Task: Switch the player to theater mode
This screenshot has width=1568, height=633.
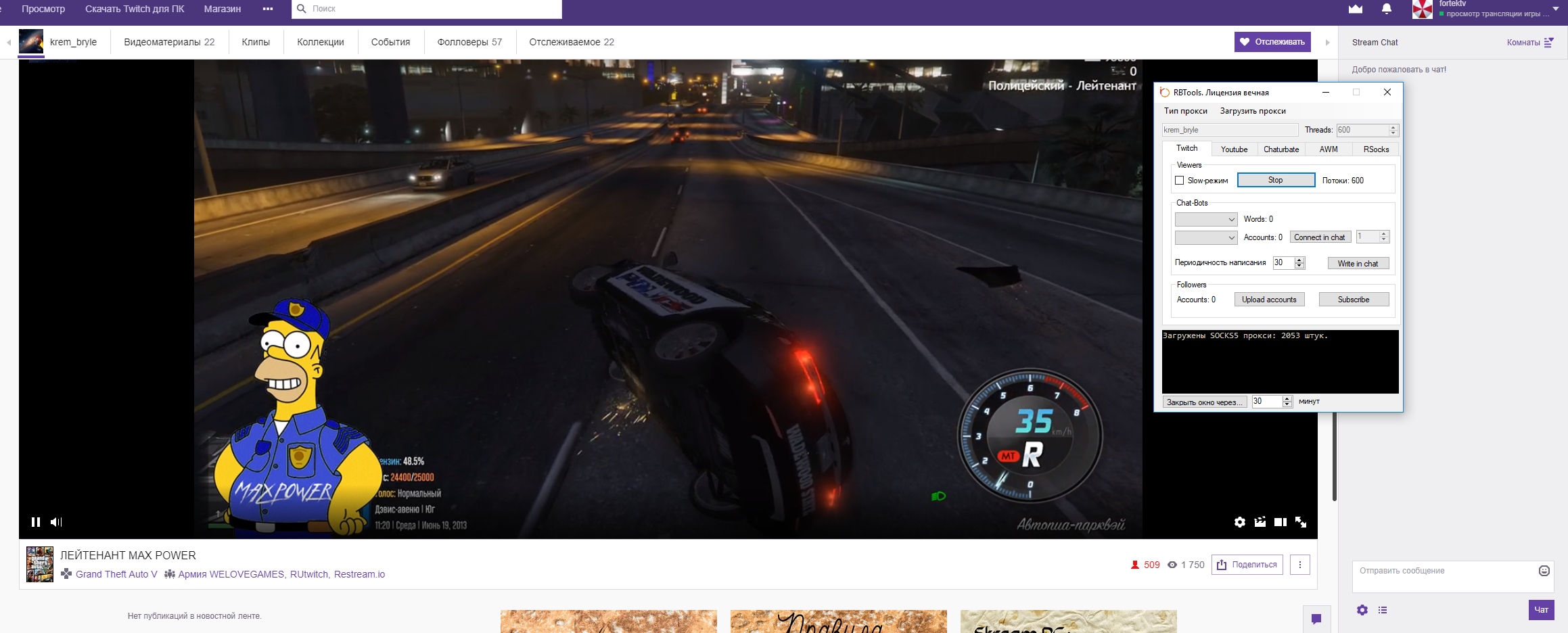Action: [1280, 522]
